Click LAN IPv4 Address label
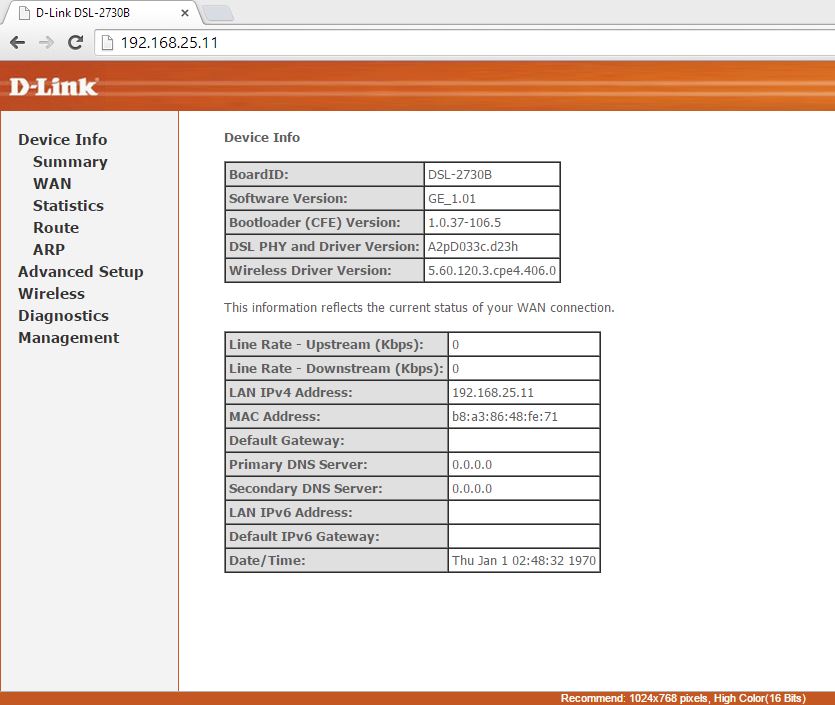835x705 pixels. pos(291,392)
